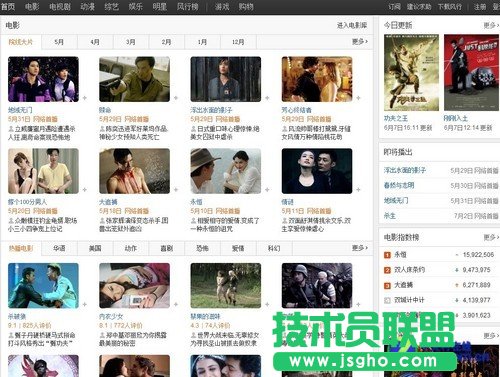Click the 进入电影库 link
500x377 pixels.
tap(352, 25)
